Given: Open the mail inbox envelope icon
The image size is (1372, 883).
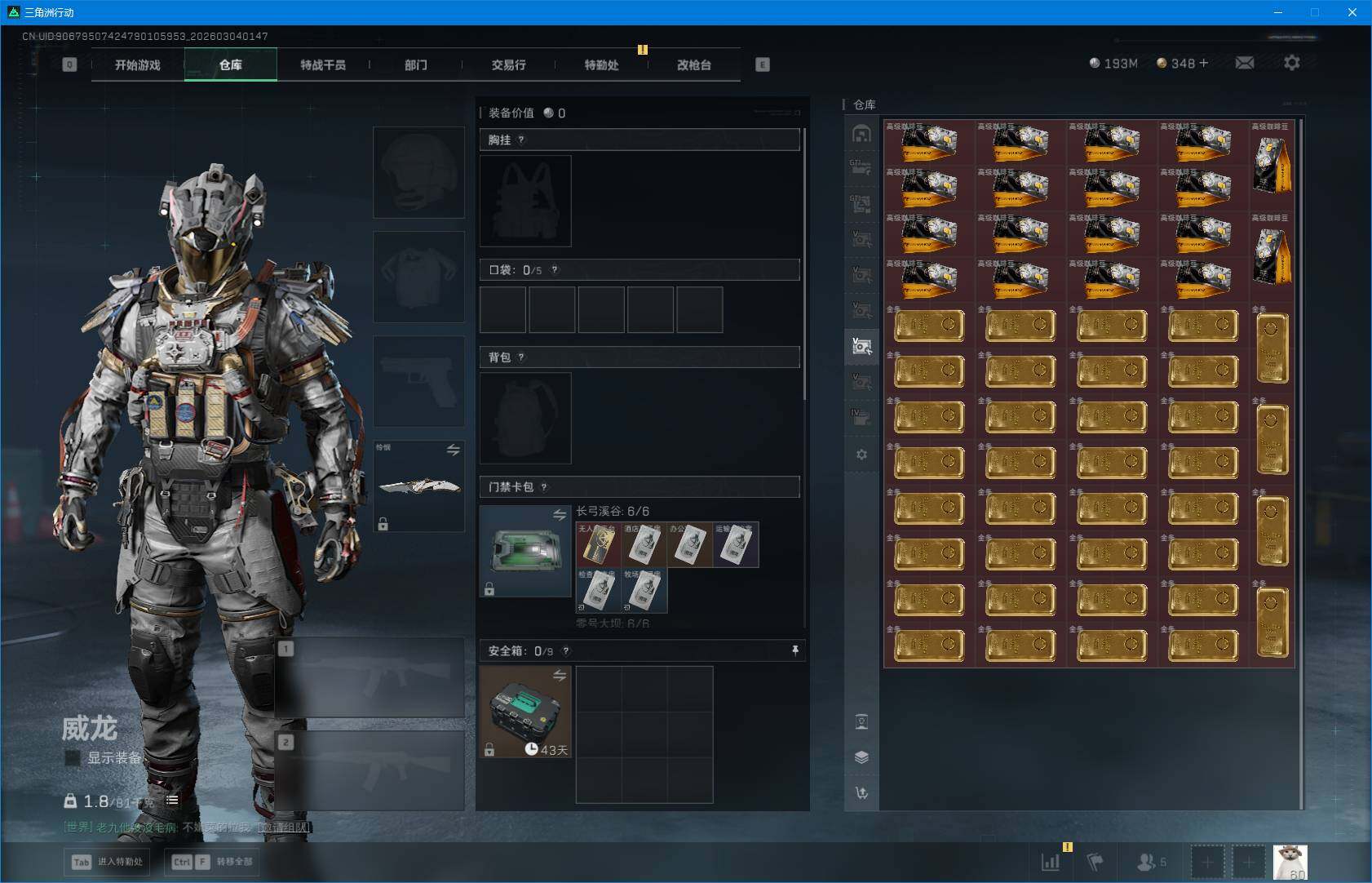Looking at the screenshot, I should tap(1245, 63).
